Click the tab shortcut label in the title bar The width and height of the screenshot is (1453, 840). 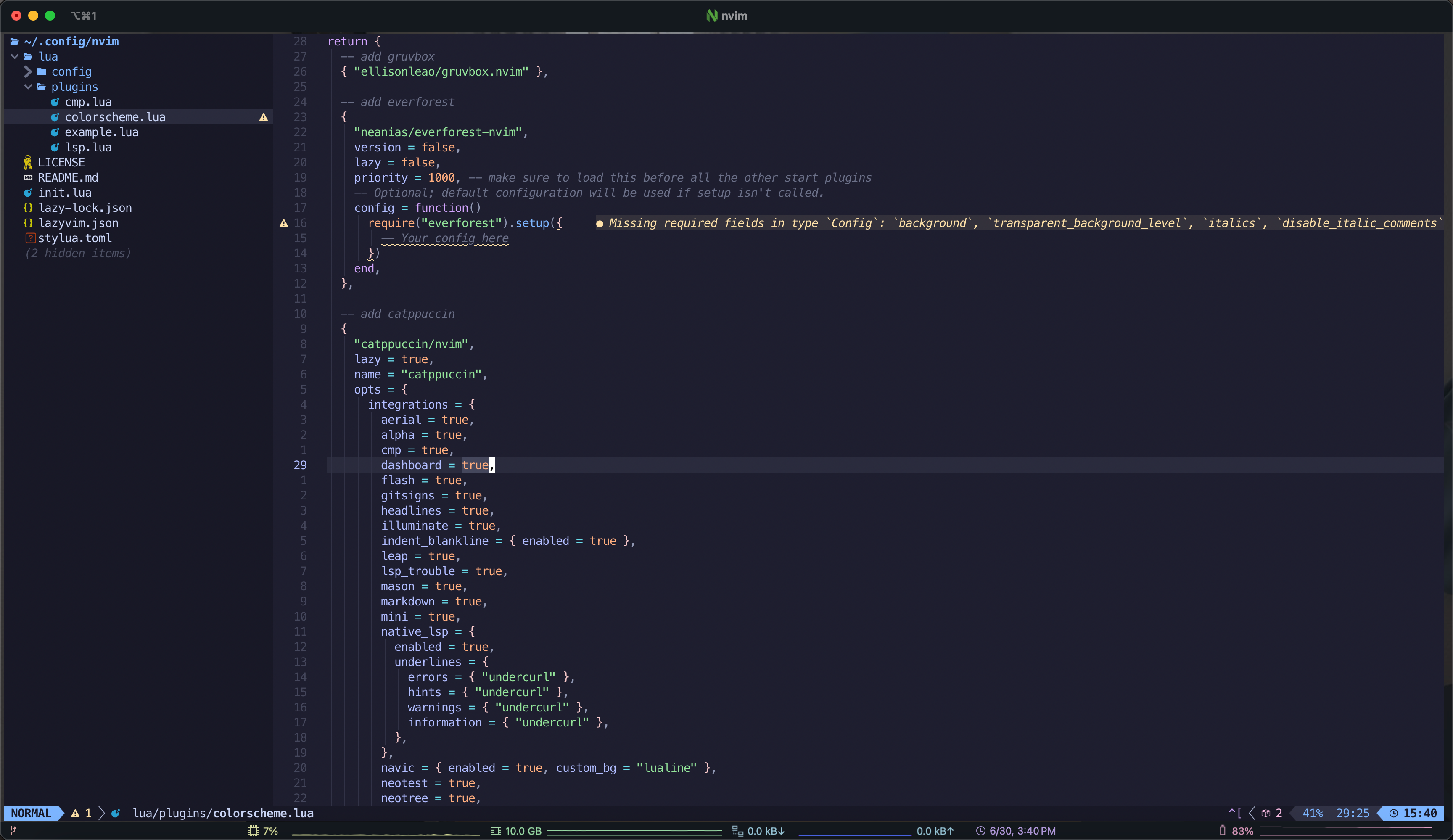coord(84,16)
